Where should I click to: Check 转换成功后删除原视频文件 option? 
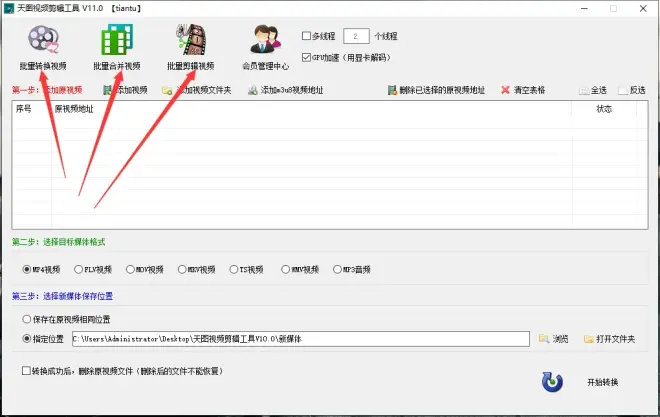(x=26, y=371)
